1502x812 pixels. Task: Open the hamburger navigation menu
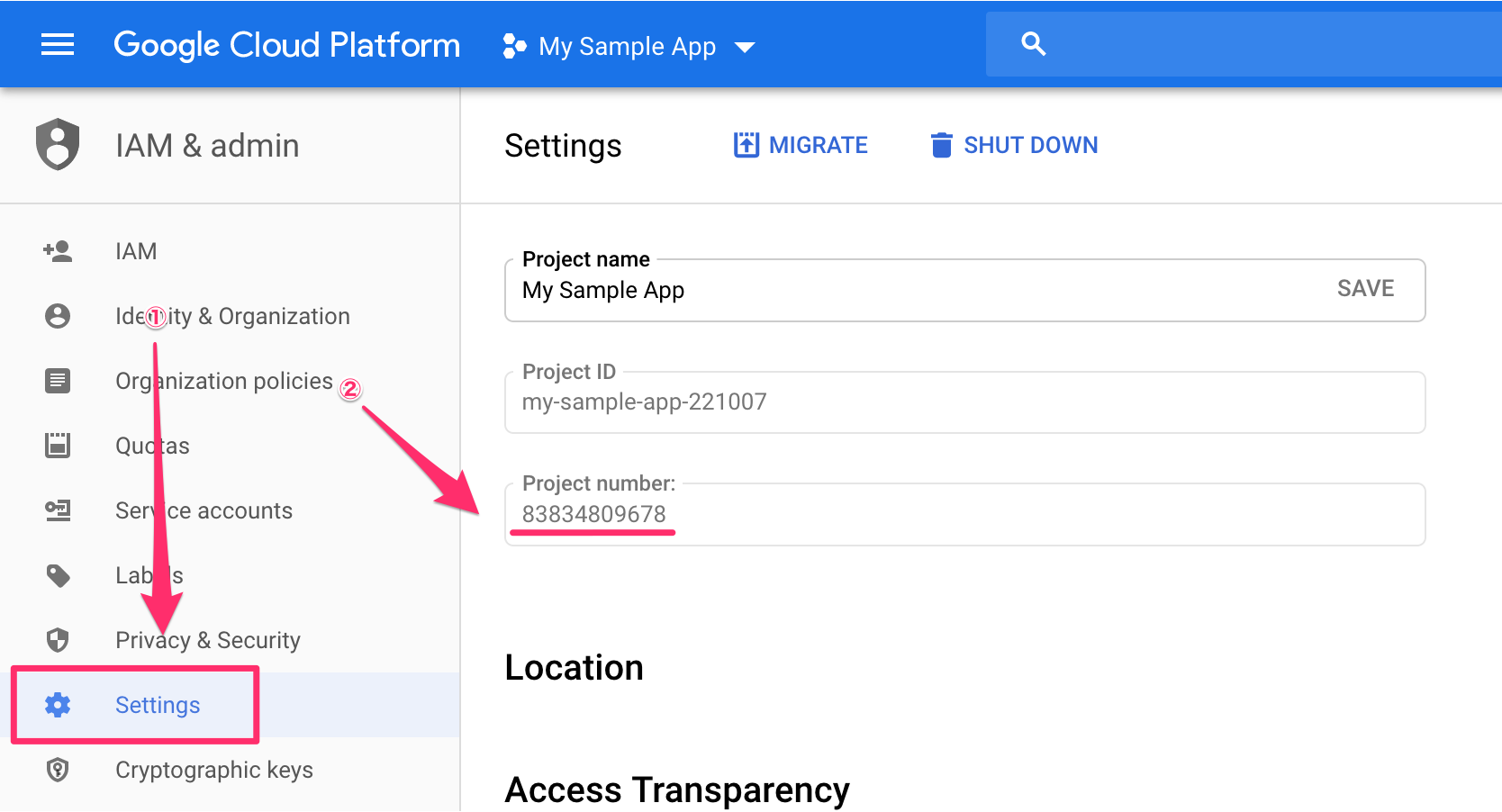click(x=58, y=44)
